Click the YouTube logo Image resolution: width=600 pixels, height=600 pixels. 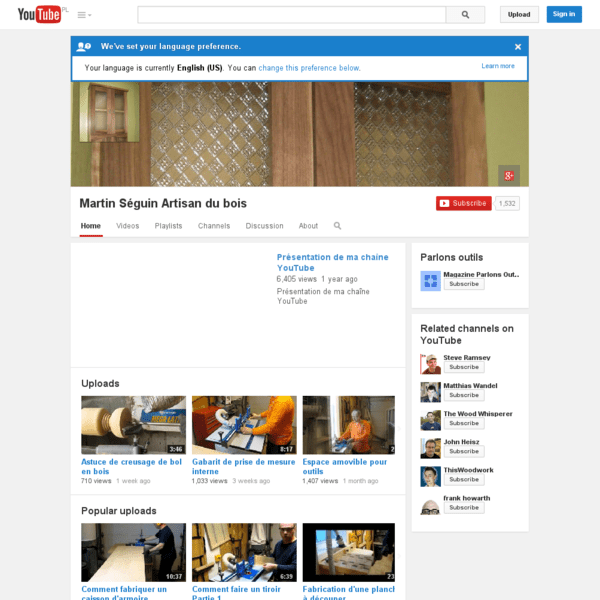point(39,14)
